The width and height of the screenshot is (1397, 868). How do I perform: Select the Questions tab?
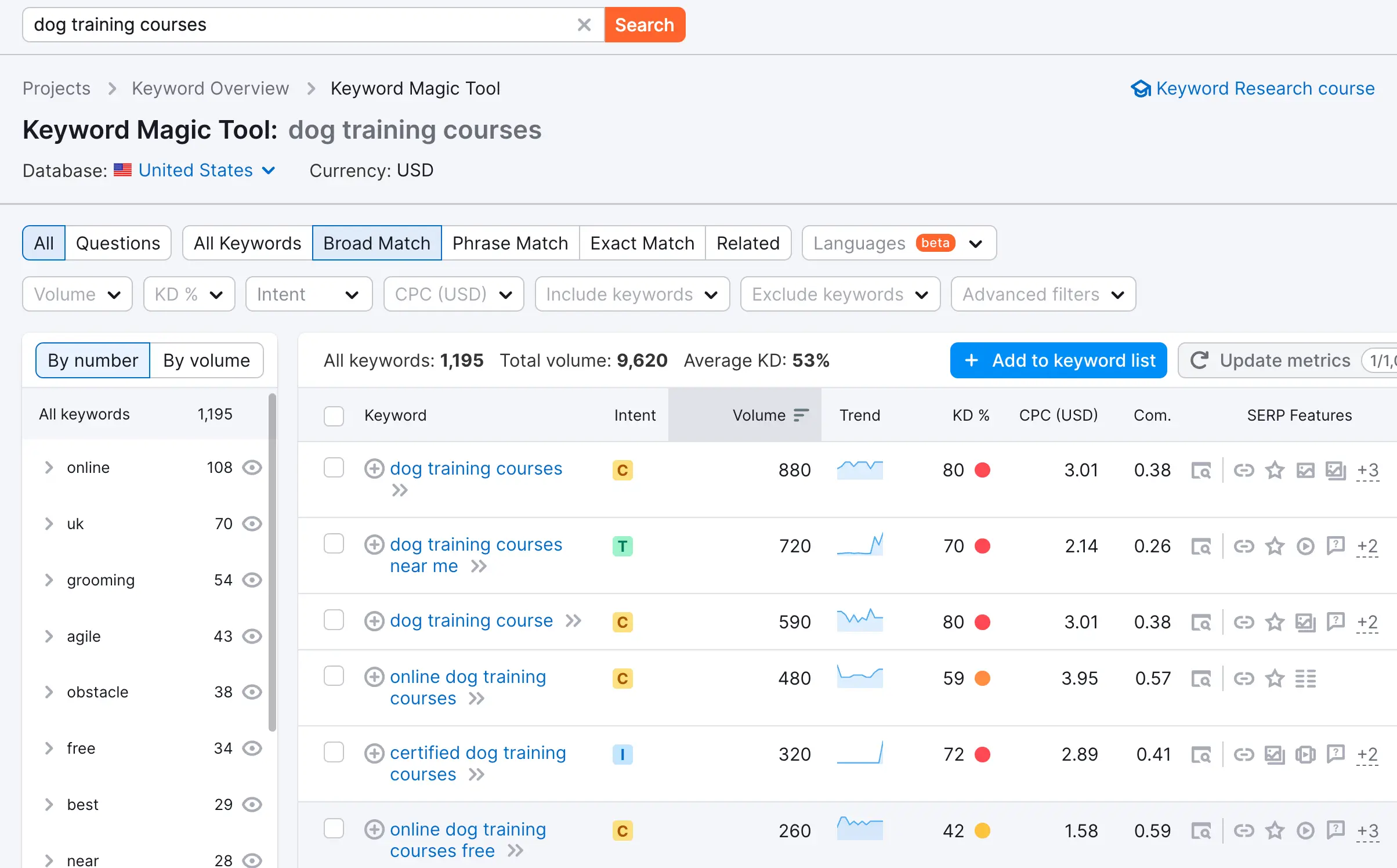(x=118, y=243)
